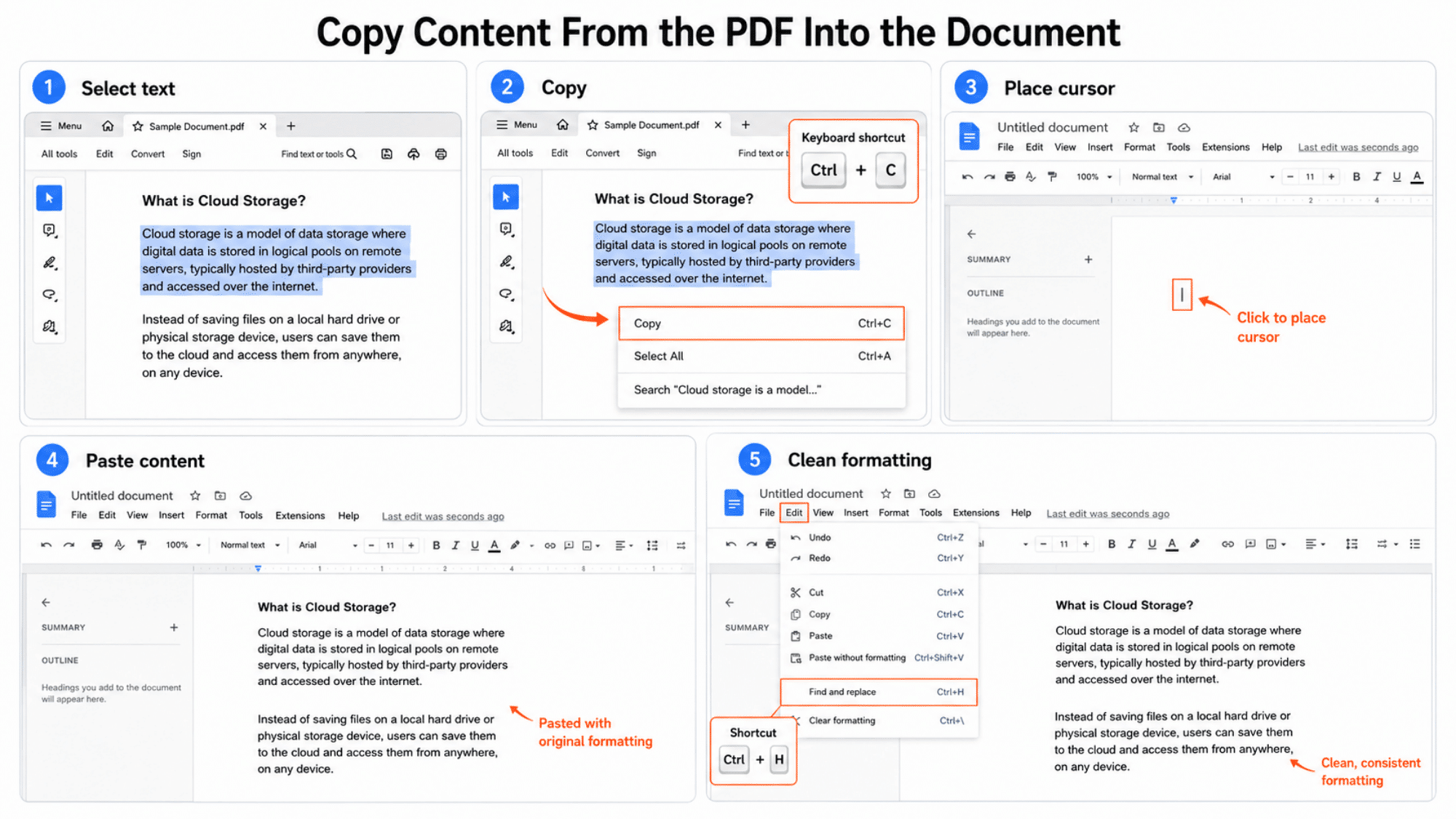
Task: Choose the lasso draw tool in step 1 PDF sidebar
Action: (x=49, y=295)
